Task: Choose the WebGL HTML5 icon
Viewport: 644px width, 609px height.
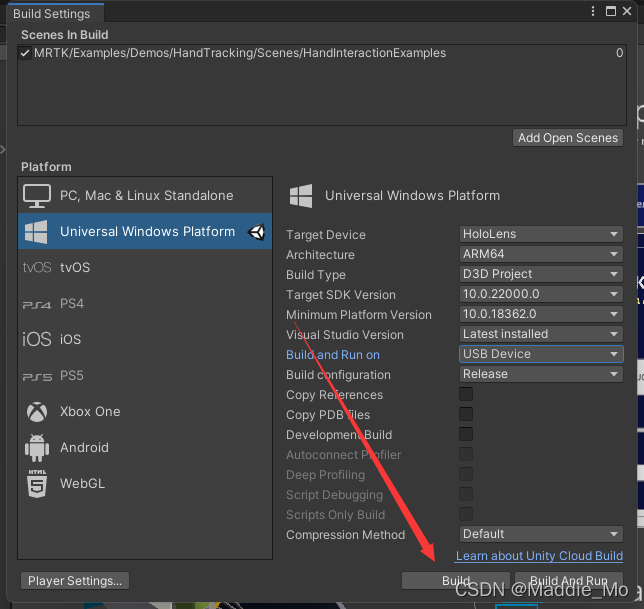Action: pyautogui.click(x=37, y=484)
